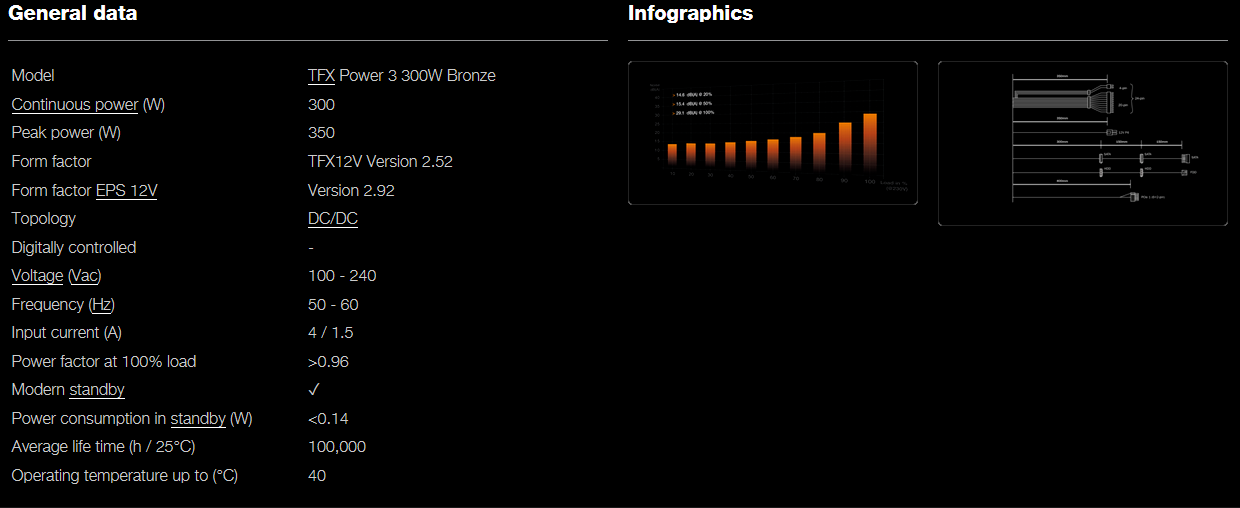The width and height of the screenshot is (1240, 508).
Task: Click the operating temperature value 40
Action: [317, 475]
